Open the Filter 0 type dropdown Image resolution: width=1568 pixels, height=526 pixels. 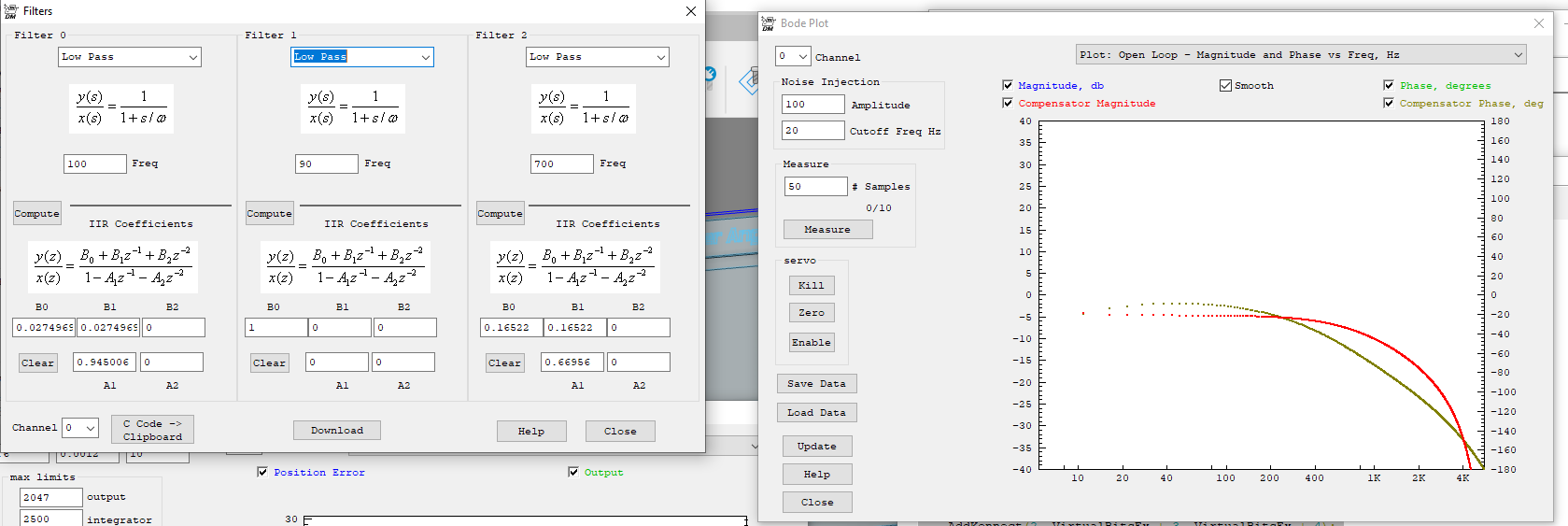(130, 57)
